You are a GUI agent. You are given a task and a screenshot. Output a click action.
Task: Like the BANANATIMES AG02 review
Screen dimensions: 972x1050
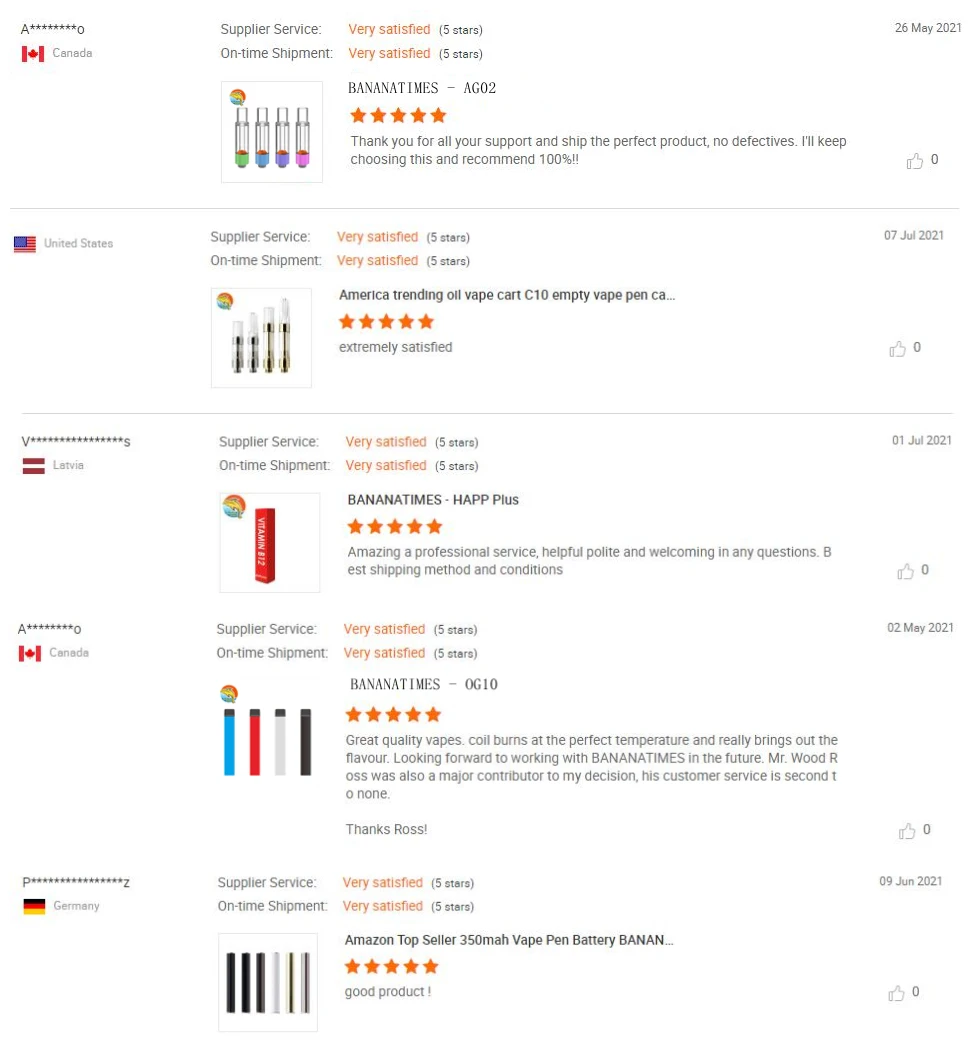915,161
